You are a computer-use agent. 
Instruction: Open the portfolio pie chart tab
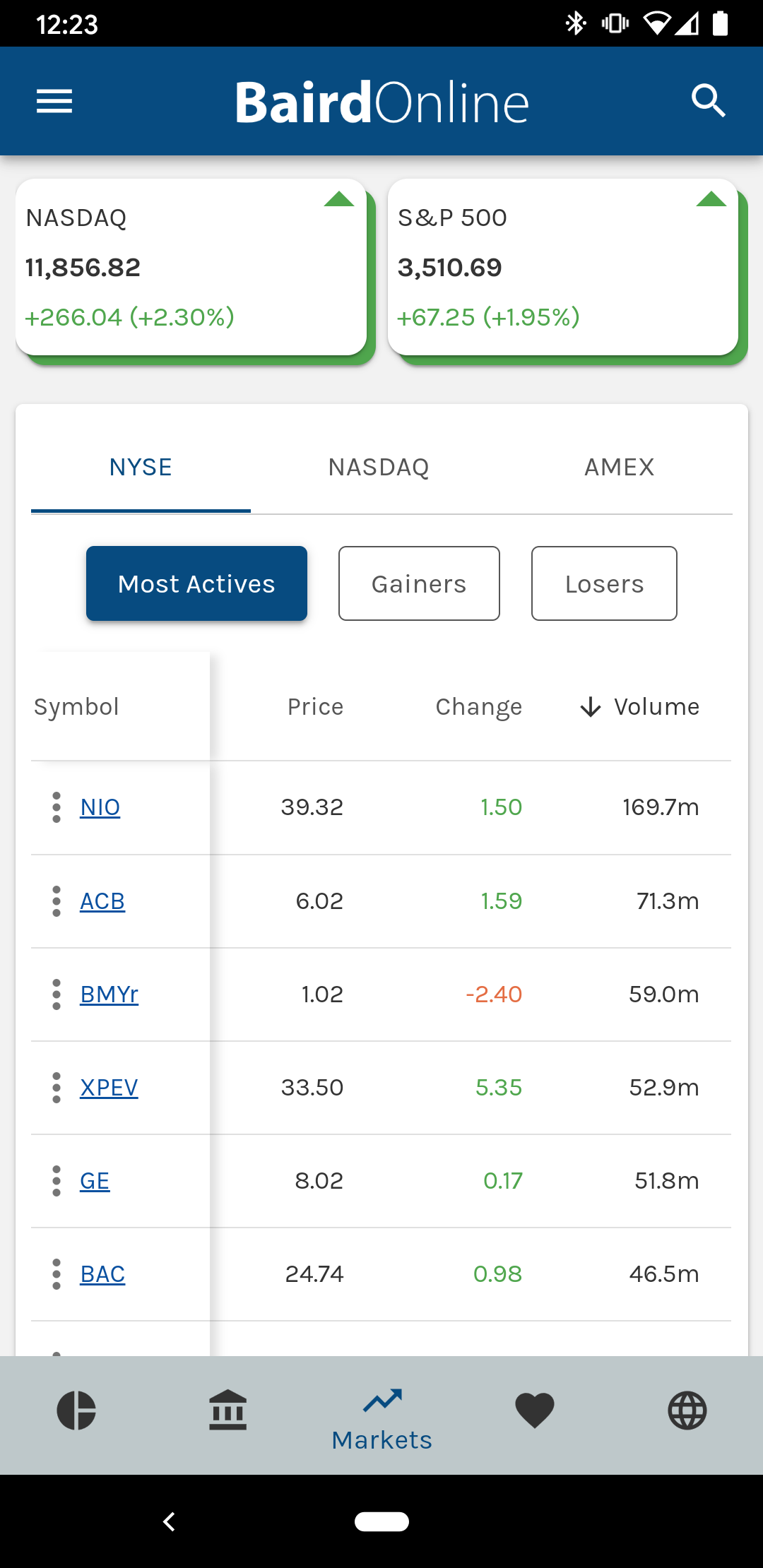(76, 1410)
